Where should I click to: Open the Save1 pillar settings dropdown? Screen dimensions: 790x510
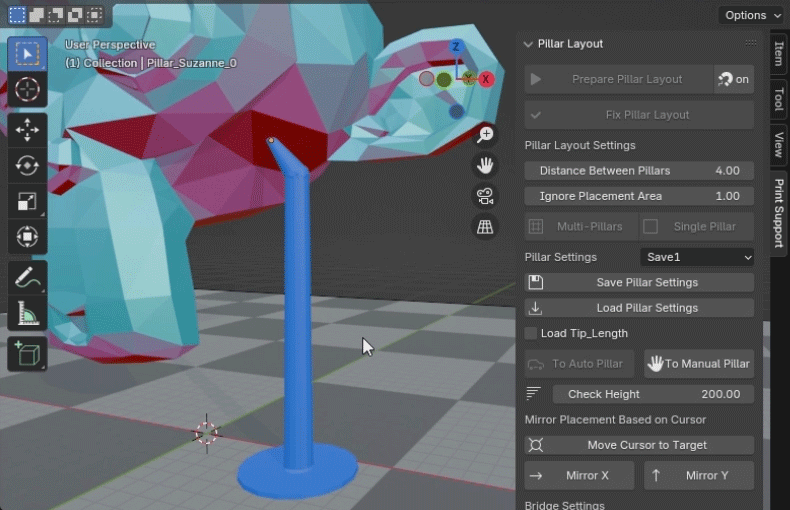697,257
